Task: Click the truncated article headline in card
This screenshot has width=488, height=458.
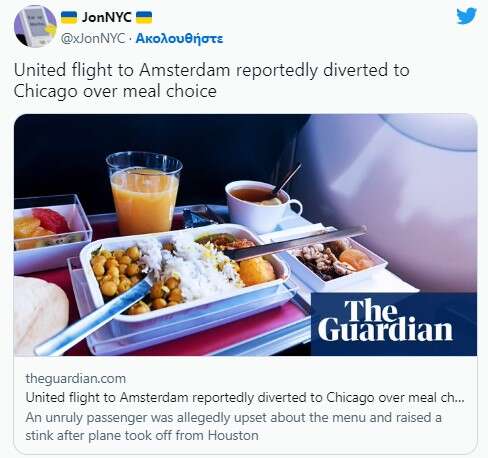Action: [x=245, y=398]
